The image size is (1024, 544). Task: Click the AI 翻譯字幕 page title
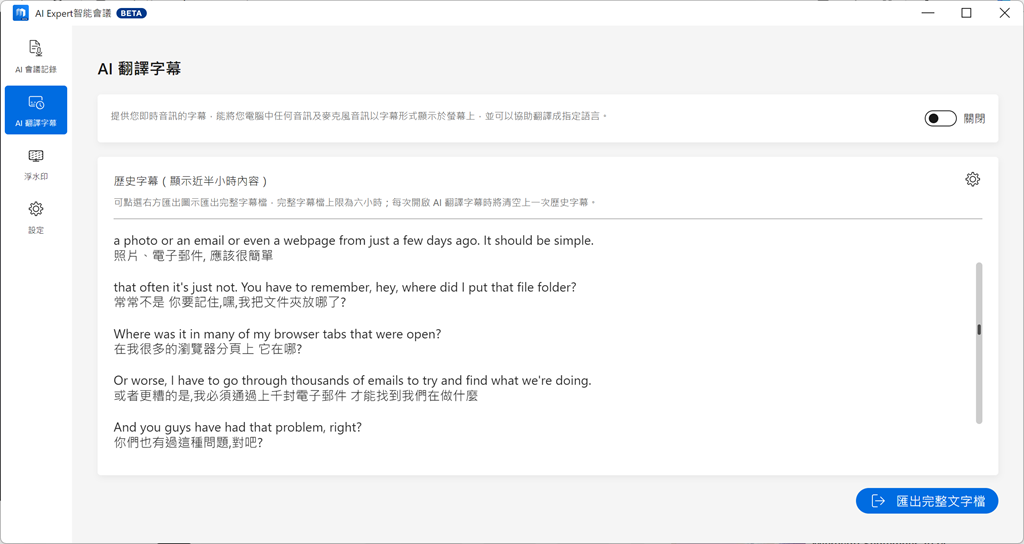click(x=139, y=69)
